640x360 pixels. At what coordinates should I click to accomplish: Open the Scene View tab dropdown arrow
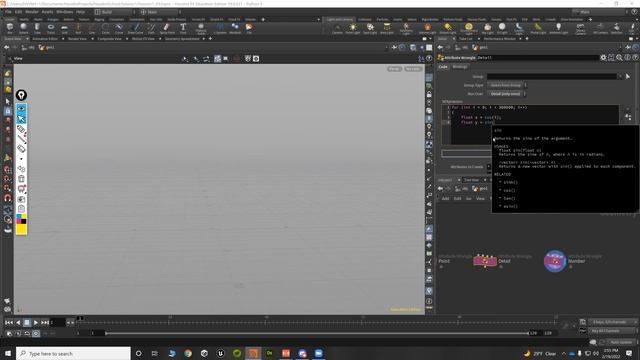(x=27, y=39)
